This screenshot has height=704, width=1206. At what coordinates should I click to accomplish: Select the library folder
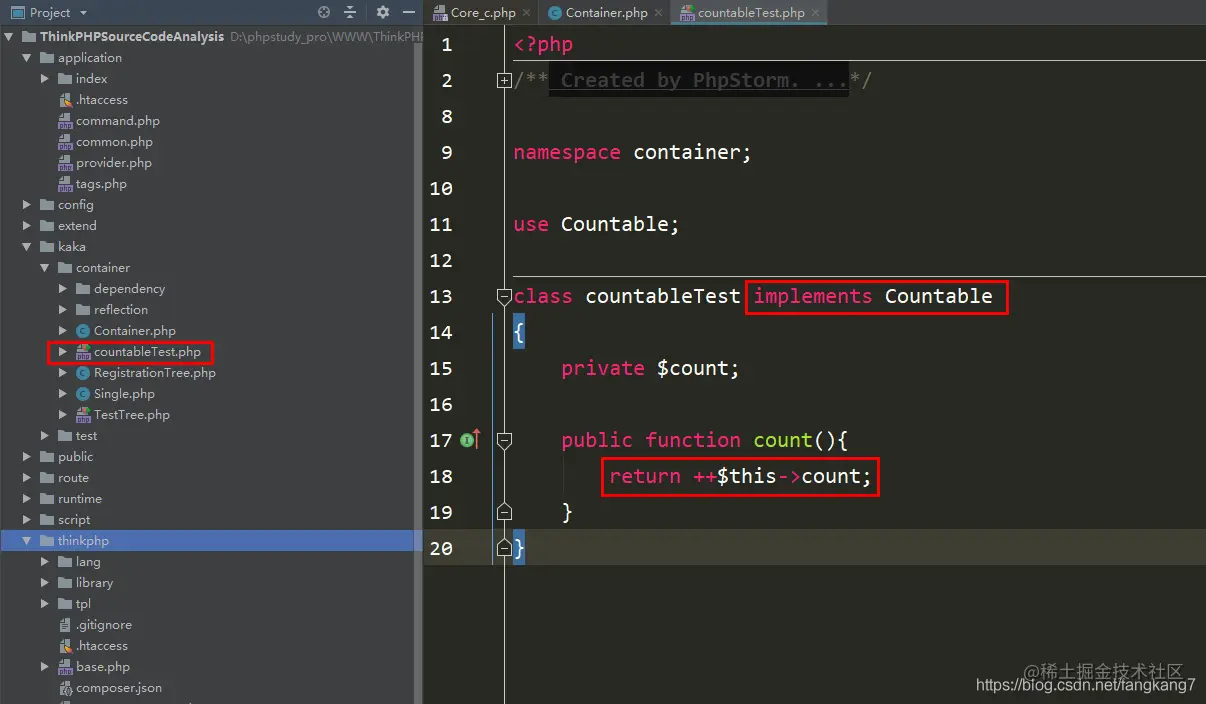point(94,583)
